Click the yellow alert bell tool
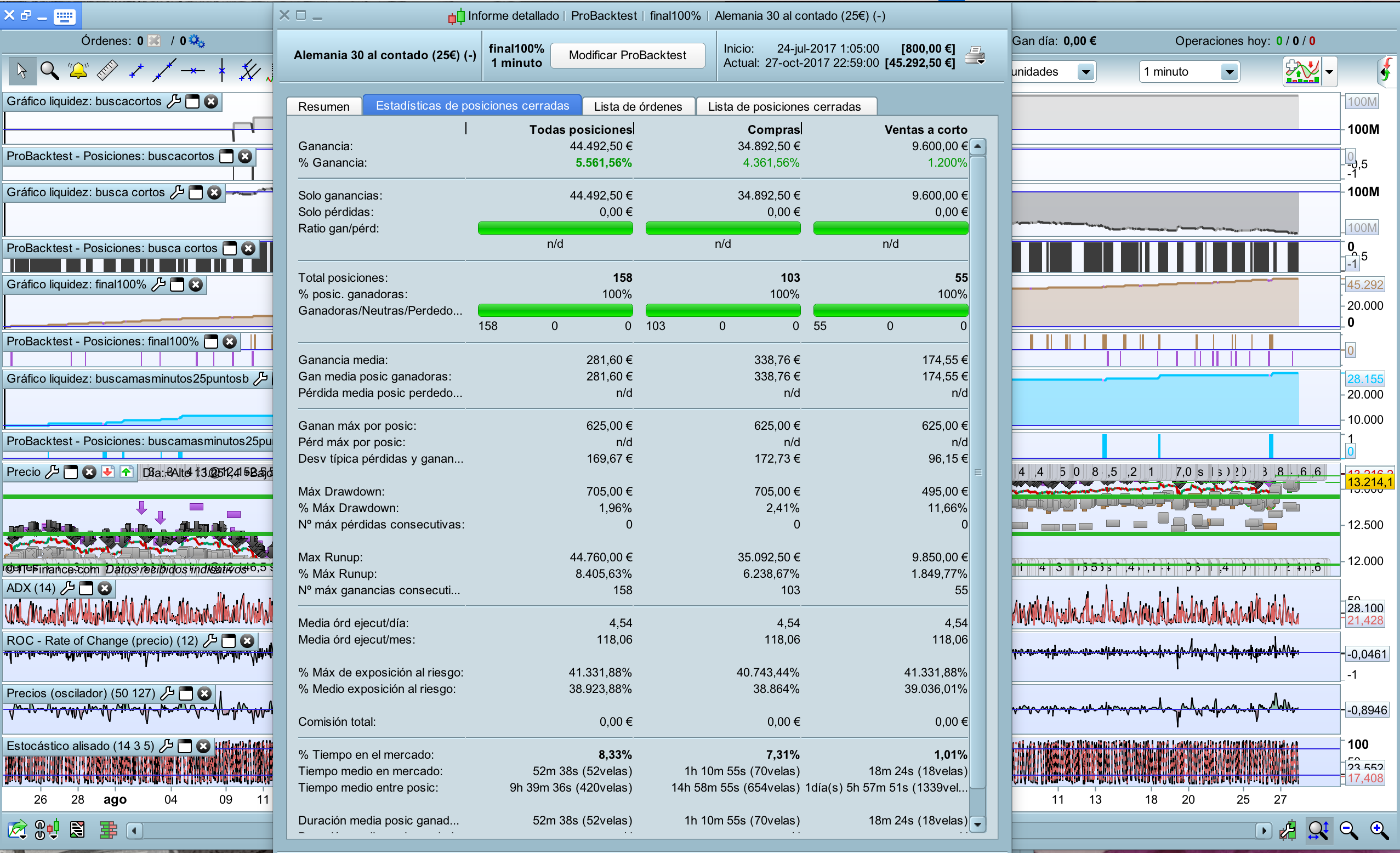The height and width of the screenshot is (853, 1400). pyautogui.click(x=78, y=71)
